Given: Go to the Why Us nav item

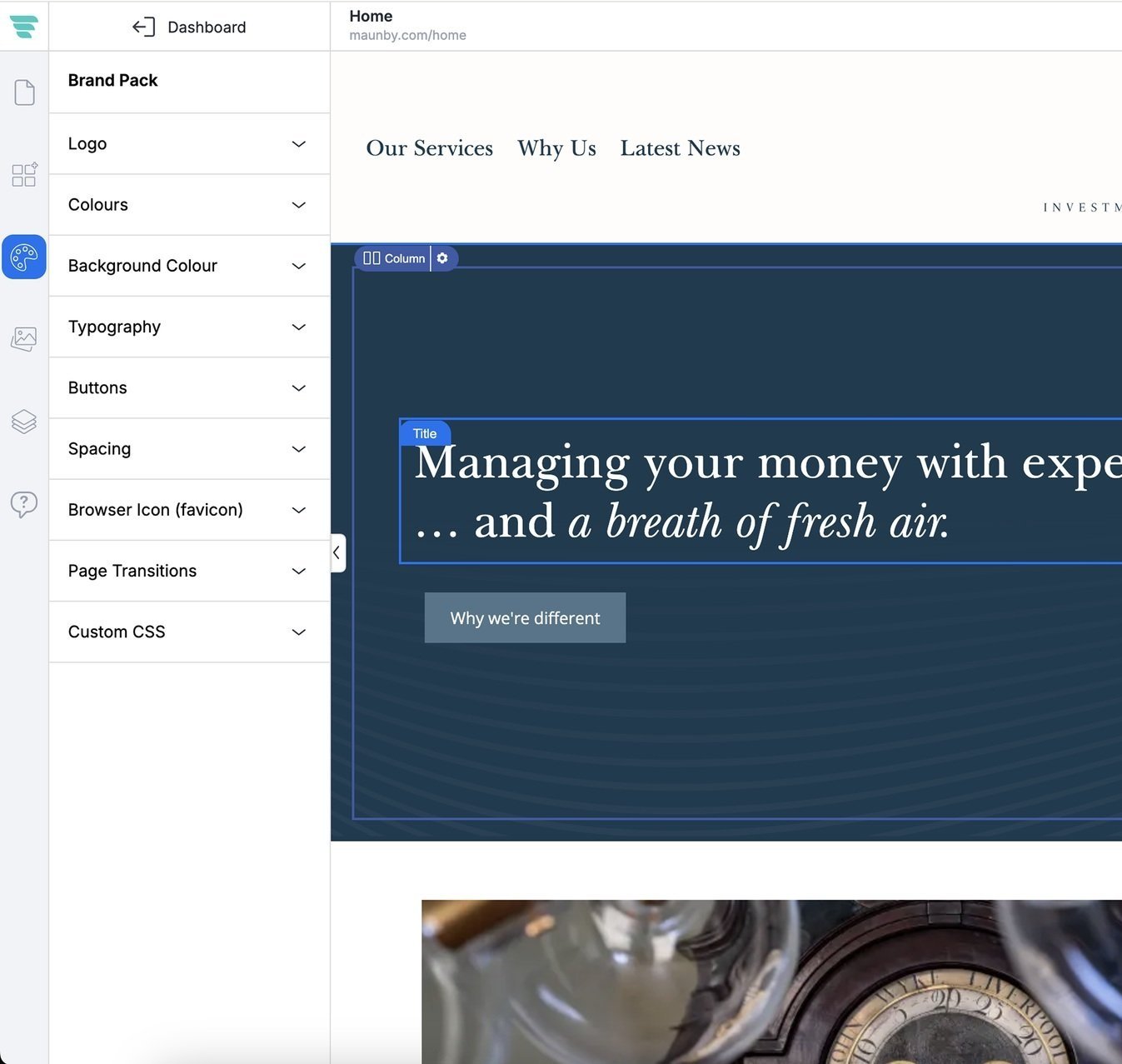Looking at the screenshot, I should click(x=556, y=148).
